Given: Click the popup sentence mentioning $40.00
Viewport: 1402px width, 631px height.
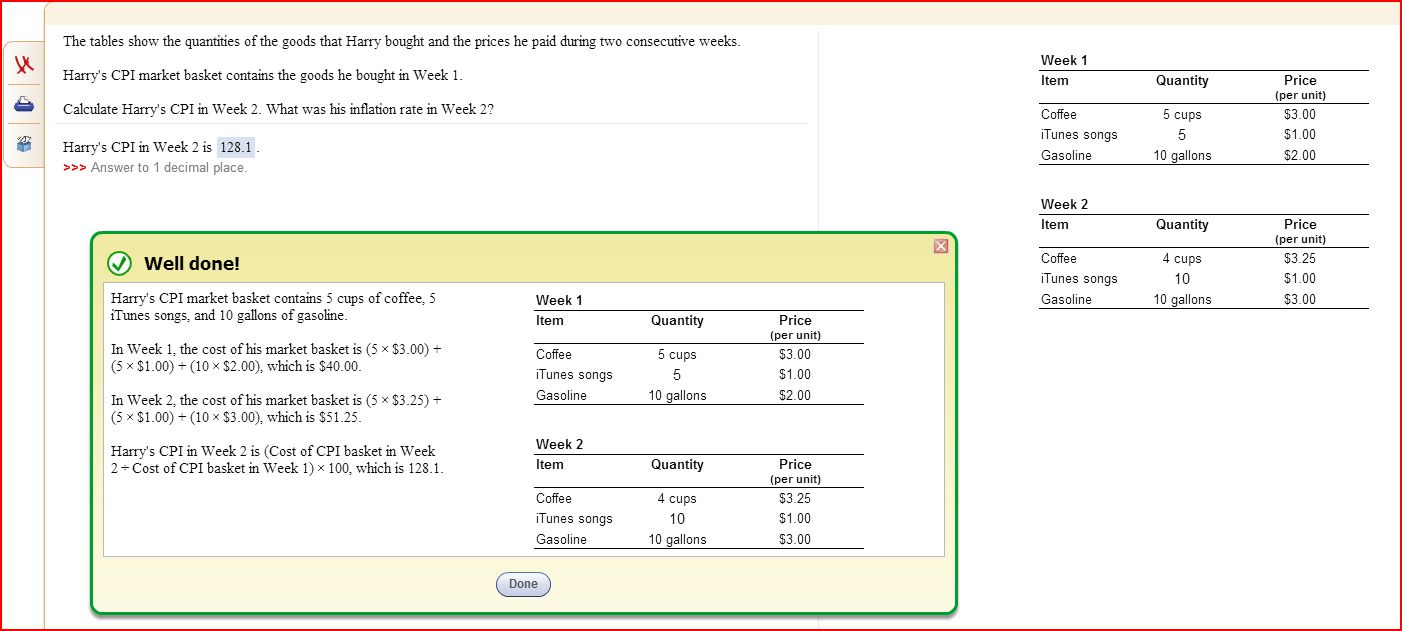Looking at the screenshot, I should (276, 358).
